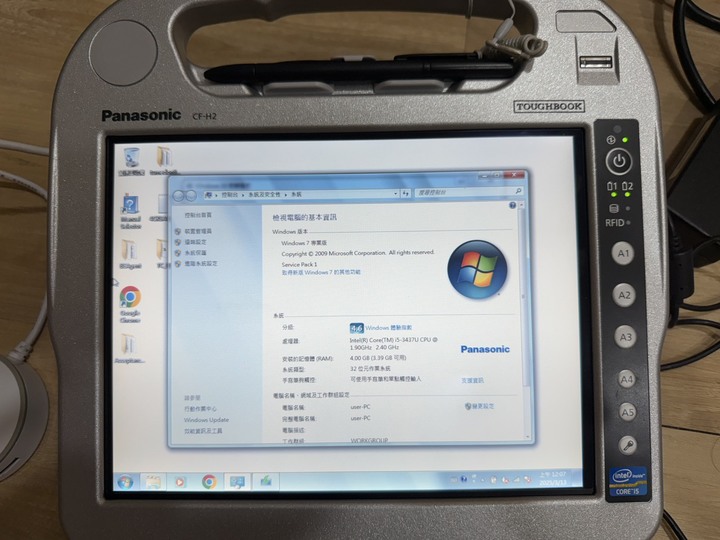Select the processor text 'Intel(R) Core(TM) i5-3437U CPU'
The width and height of the screenshot is (720, 540).
click(x=390, y=340)
